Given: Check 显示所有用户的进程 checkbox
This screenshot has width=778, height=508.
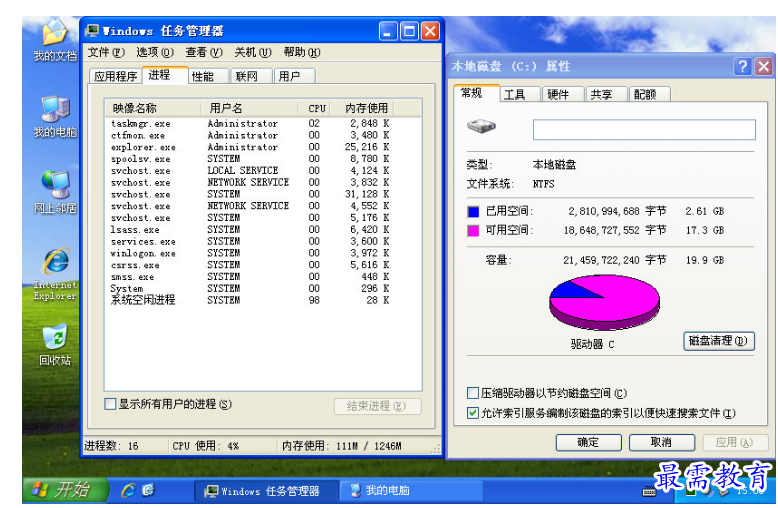Looking at the screenshot, I should (x=110, y=404).
